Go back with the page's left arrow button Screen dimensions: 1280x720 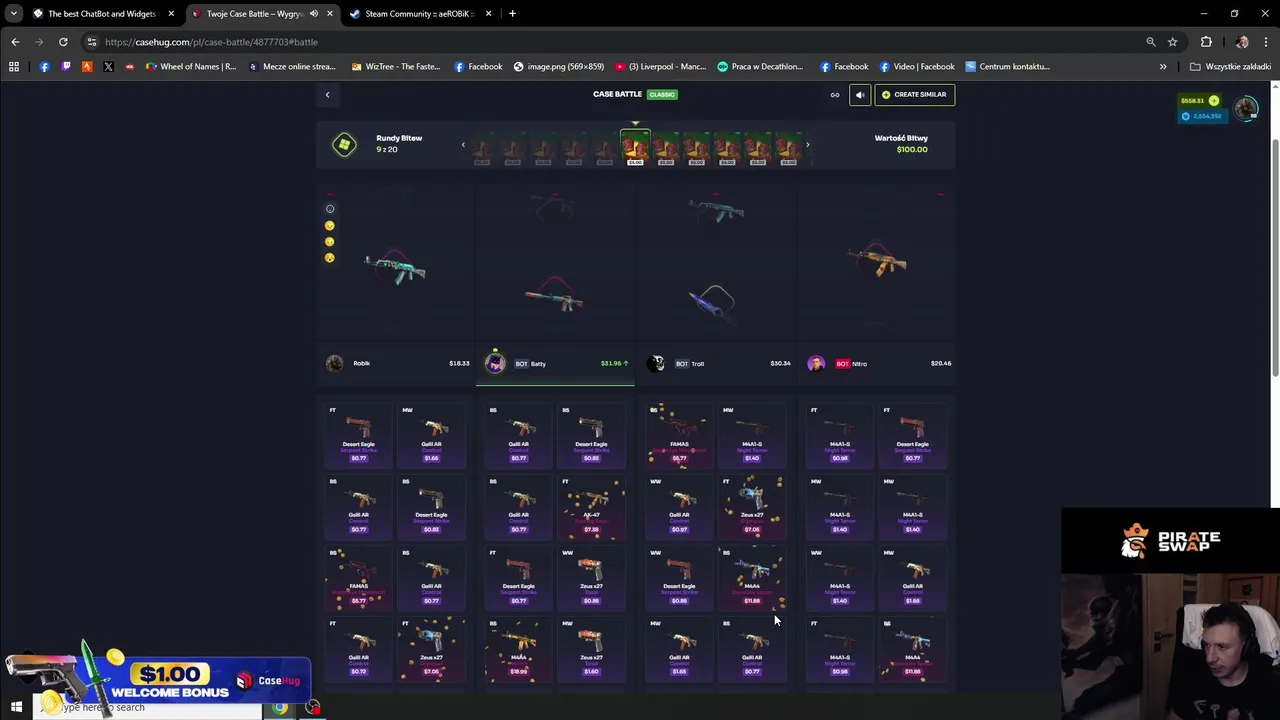[x=327, y=95]
